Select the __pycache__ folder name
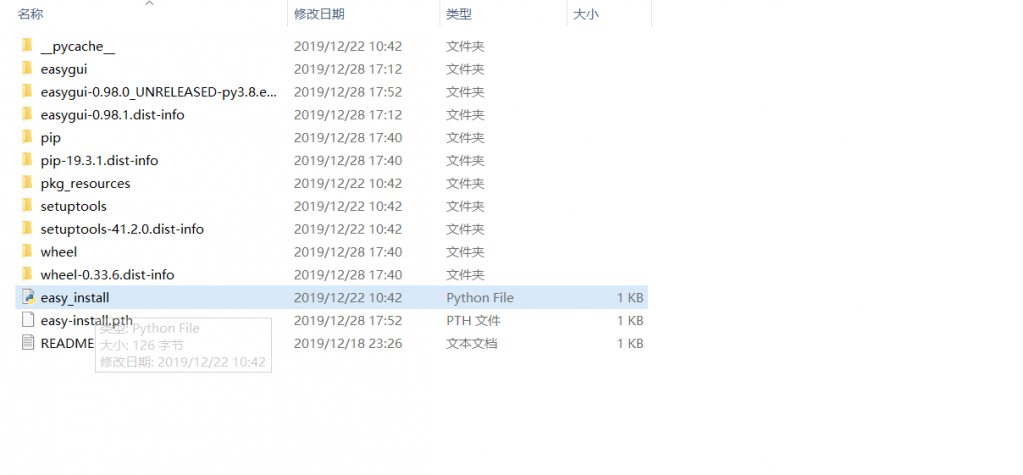Image resolution: width=1023 pixels, height=475 pixels. [x=78, y=47]
